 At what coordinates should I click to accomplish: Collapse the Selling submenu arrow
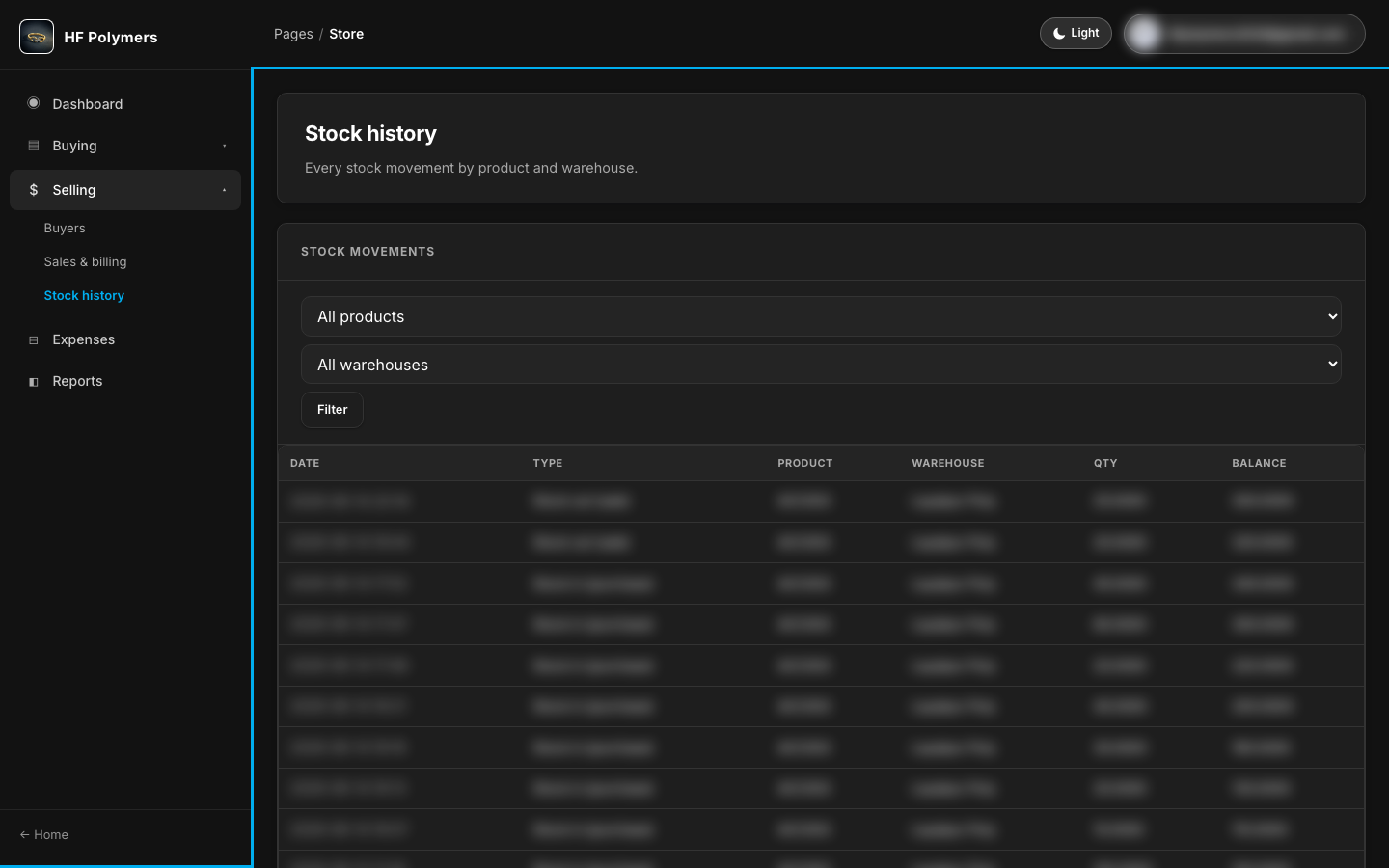click(x=225, y=190)
